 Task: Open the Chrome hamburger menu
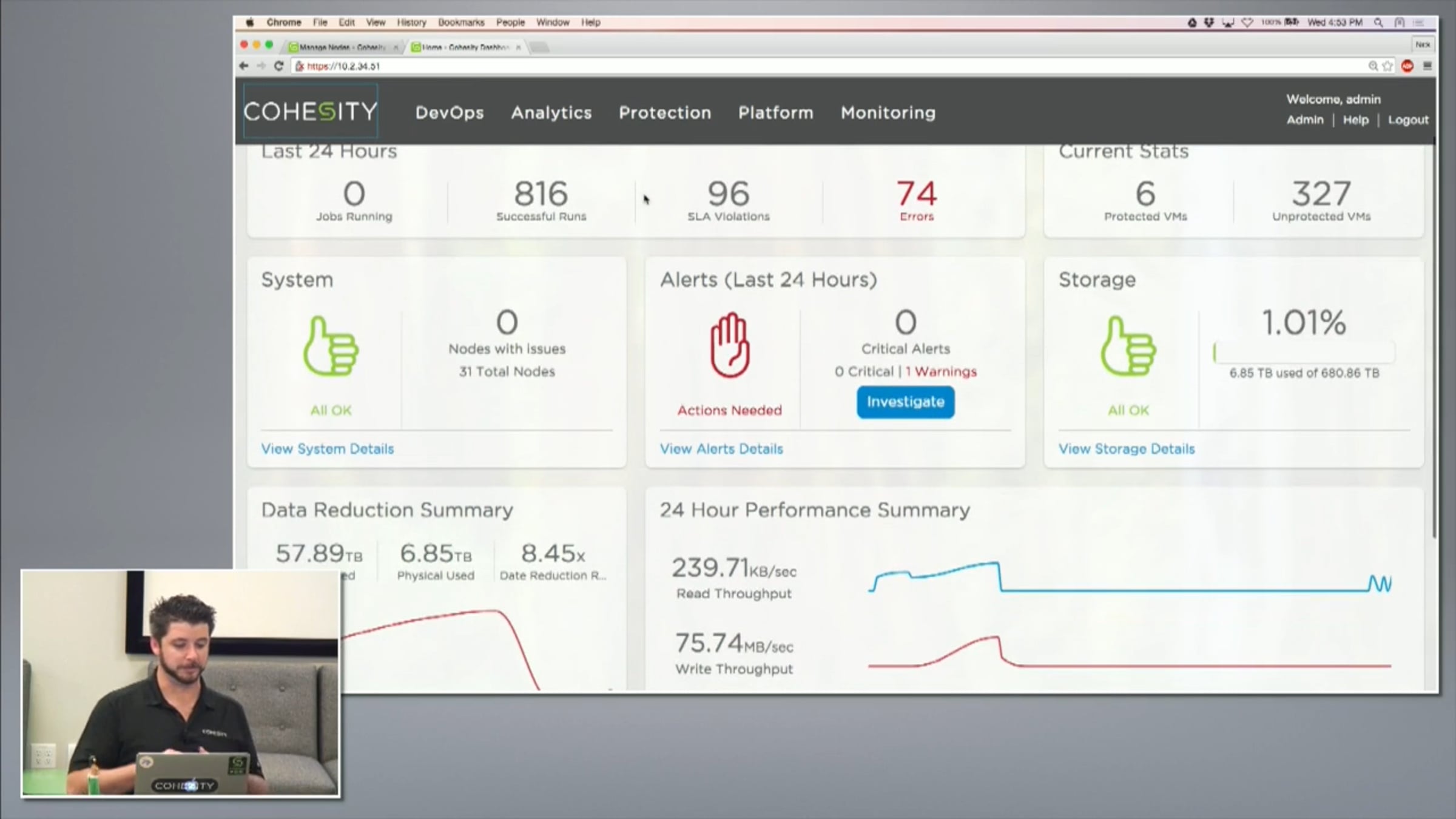pos(1427,66)
